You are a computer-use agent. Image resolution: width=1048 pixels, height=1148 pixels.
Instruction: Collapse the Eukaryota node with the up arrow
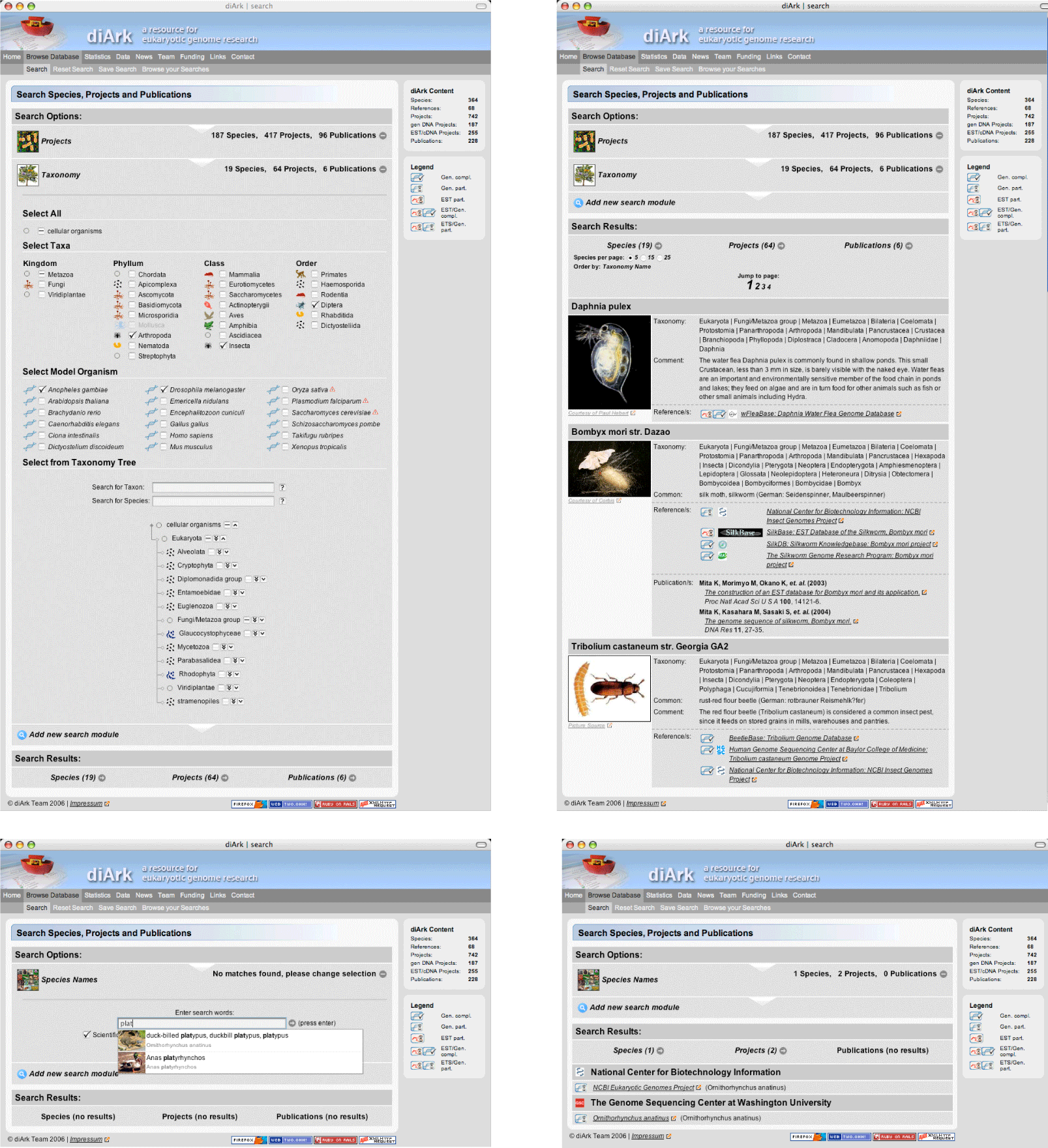[223, 538]
